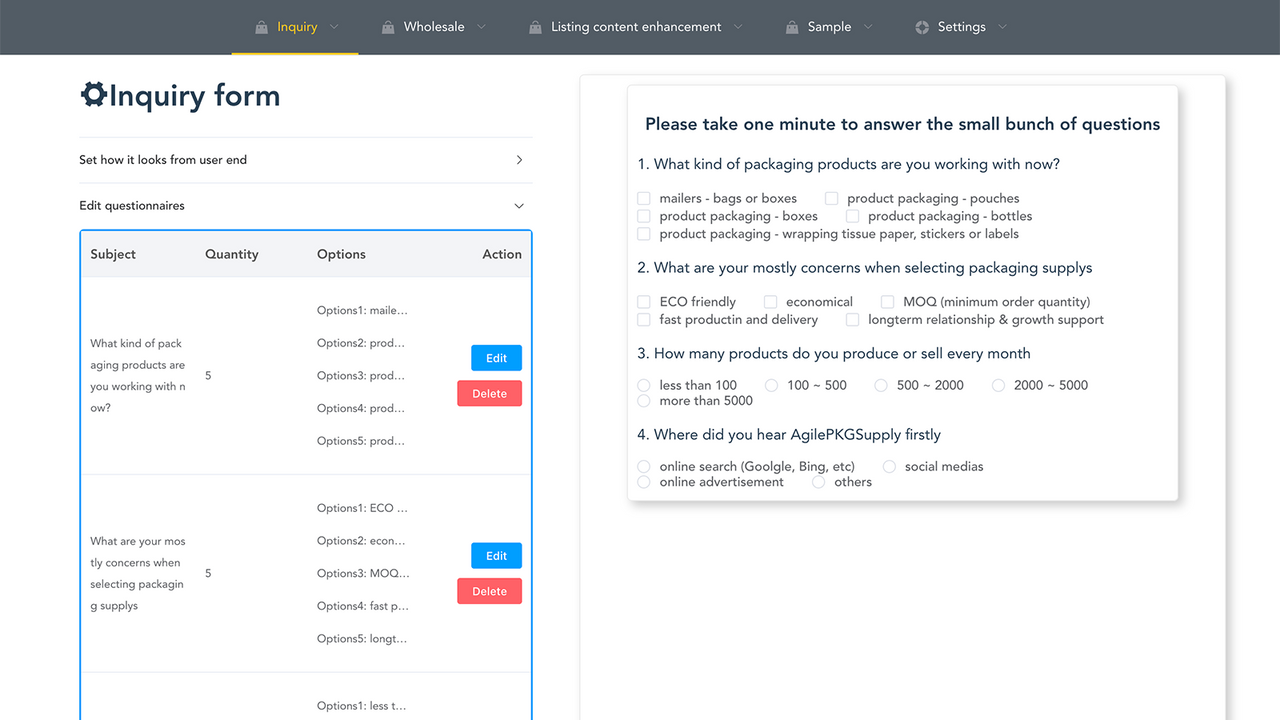Viewport: 1280px width, 720px height.
Task: Check 'longterm relationship & growth support'
Action: (852, 320)
